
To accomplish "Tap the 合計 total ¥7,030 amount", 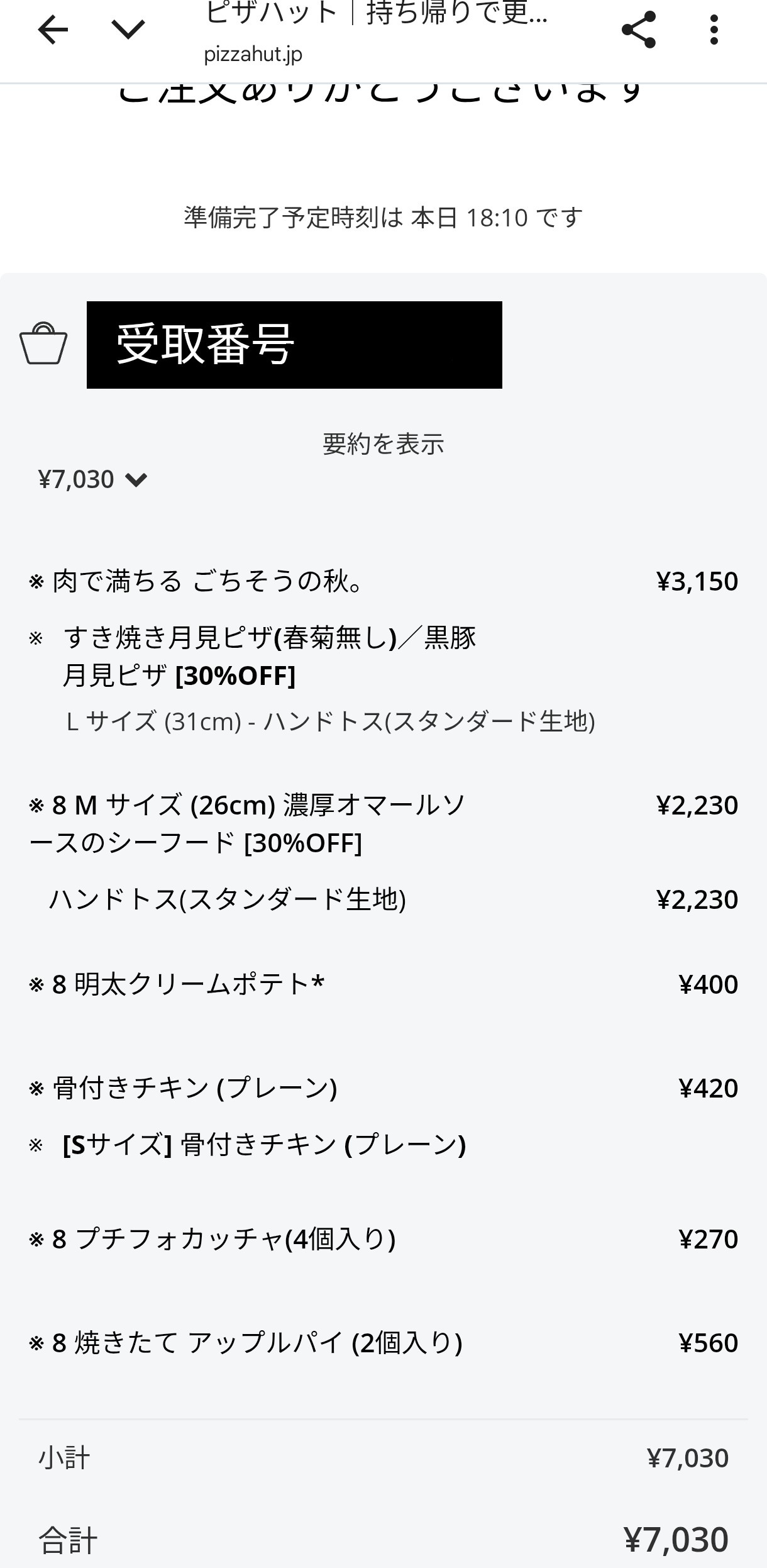I will coord(676,1540).
